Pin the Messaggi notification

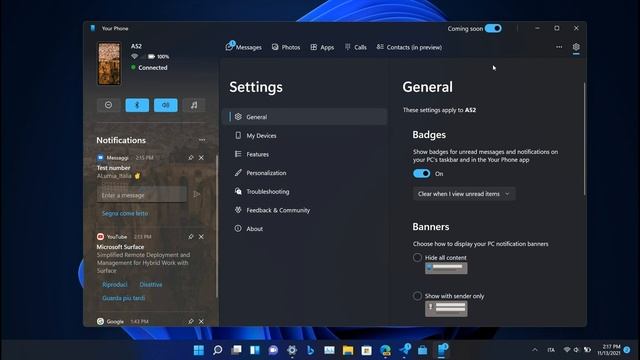(x=191, y=158)
